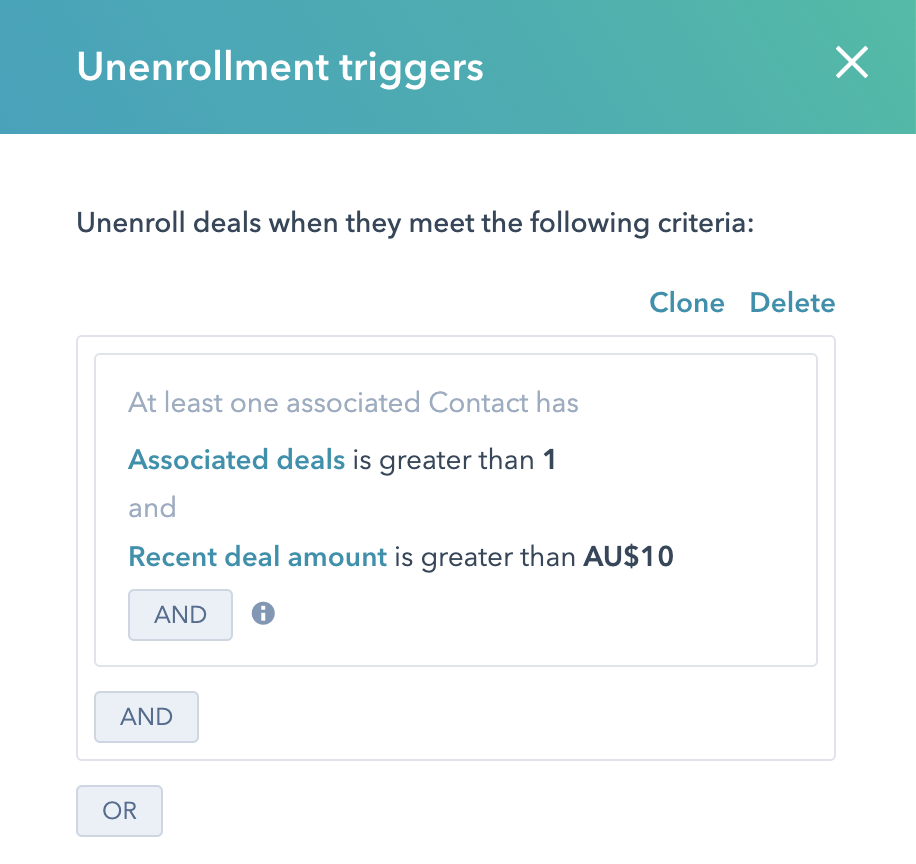This screenshot has height=864, width=916.
Task: Select the value 1 in Associated deals criterion
Action: pyautogui.click(x=549, y=460)
